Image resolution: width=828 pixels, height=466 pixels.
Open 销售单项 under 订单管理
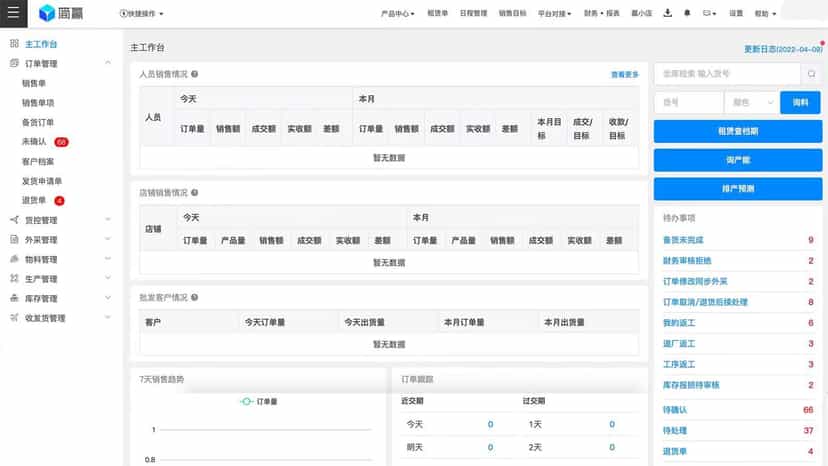38,102
